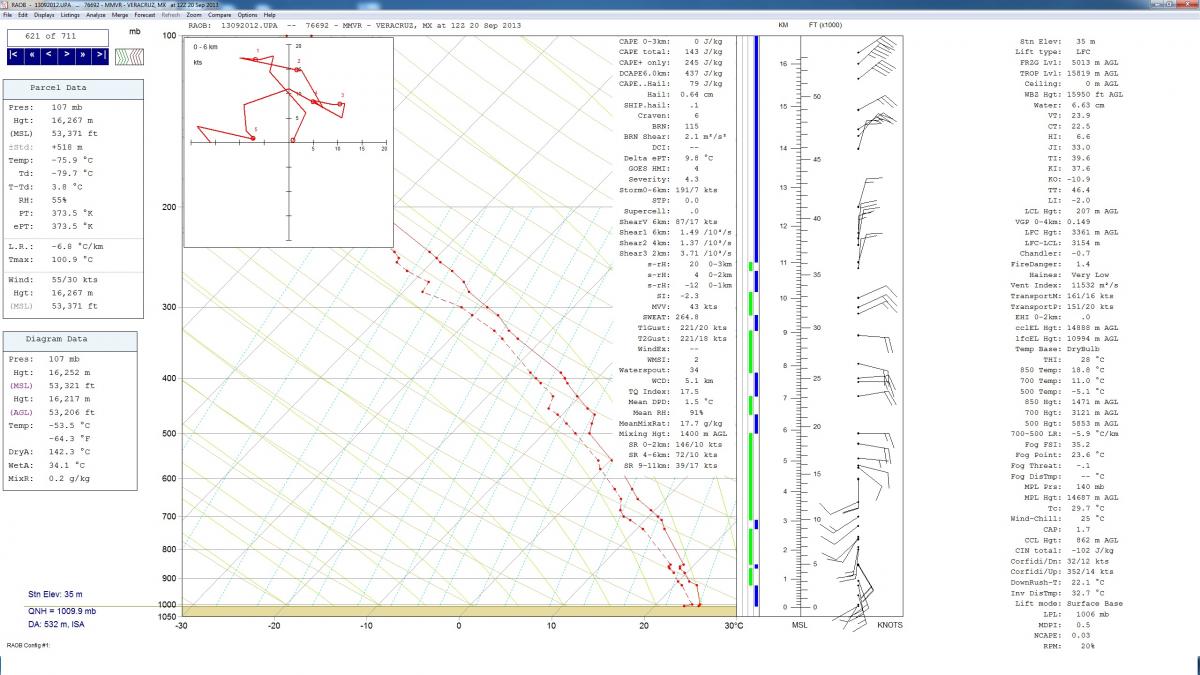Select the 'SWEAT: 264.8' index row

click(x=672, y=317)
